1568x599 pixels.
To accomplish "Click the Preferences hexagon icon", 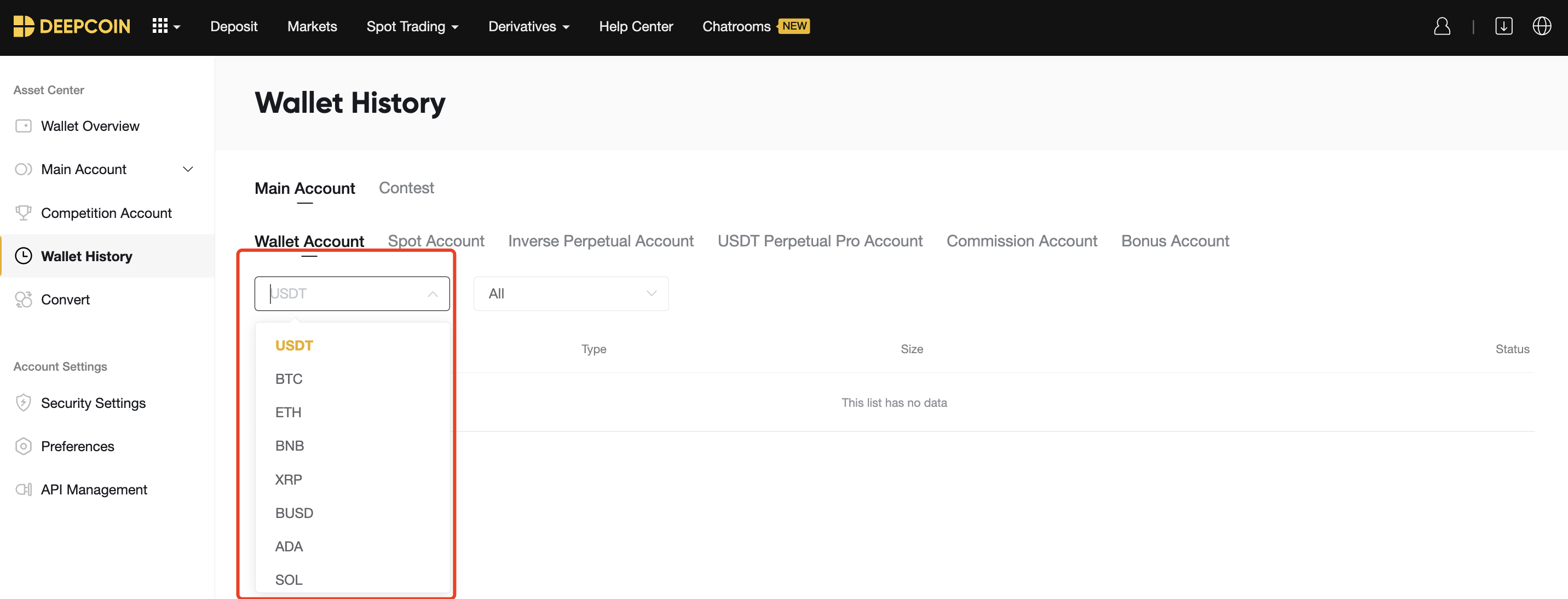I will click(x=23, y=446).
